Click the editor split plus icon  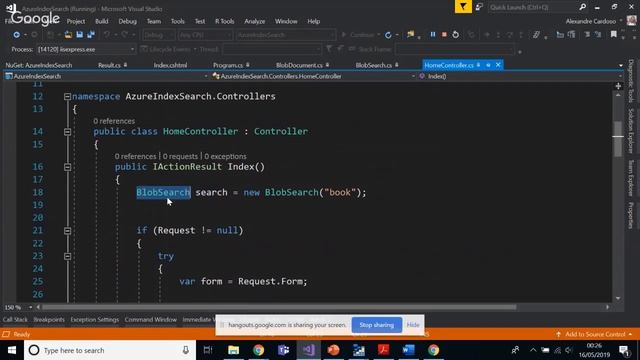[x=618, y=86]
